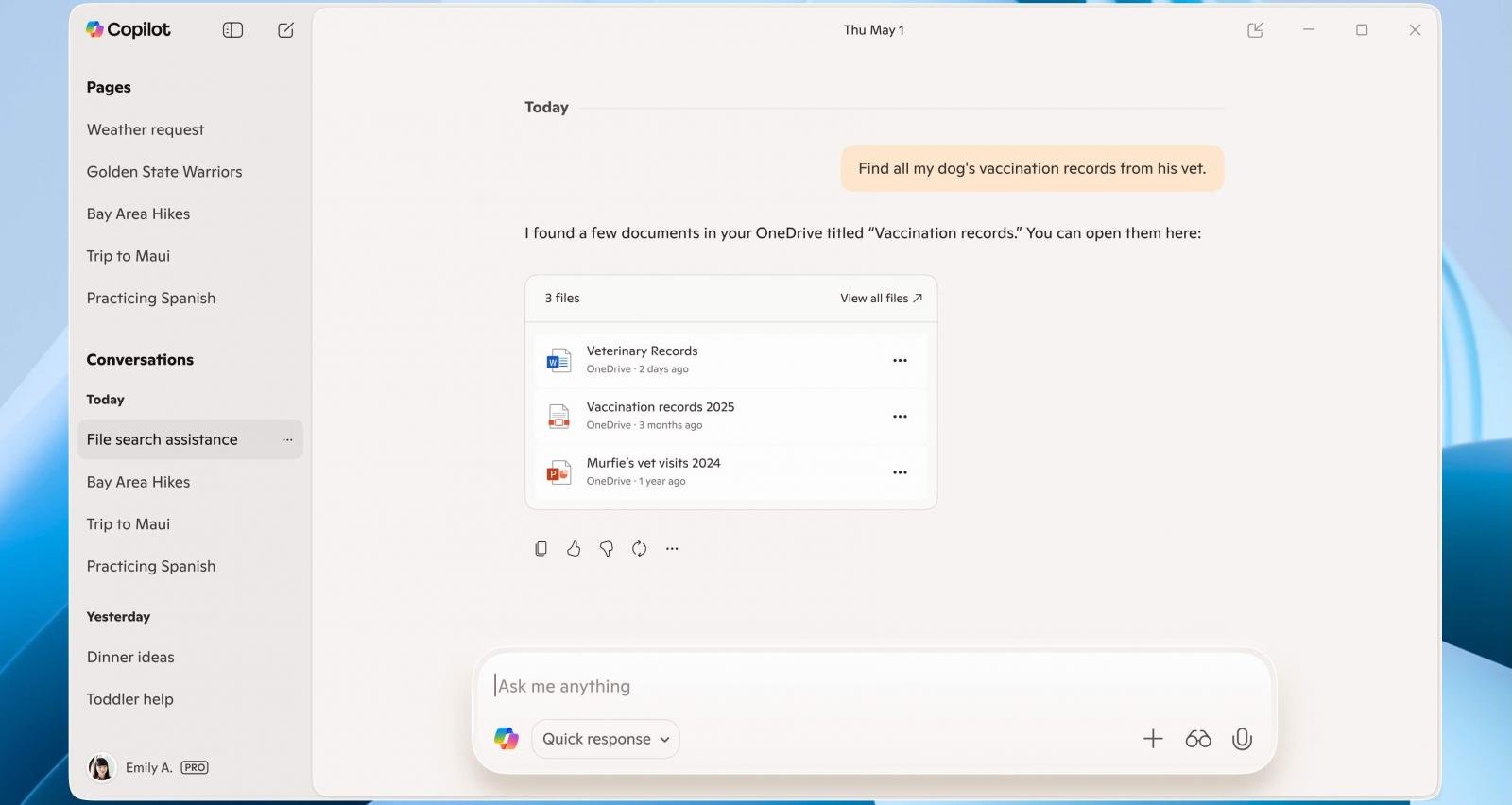Click the thumbs up icon
This screenshot has width=1512, height=805.
pos(574,549)
